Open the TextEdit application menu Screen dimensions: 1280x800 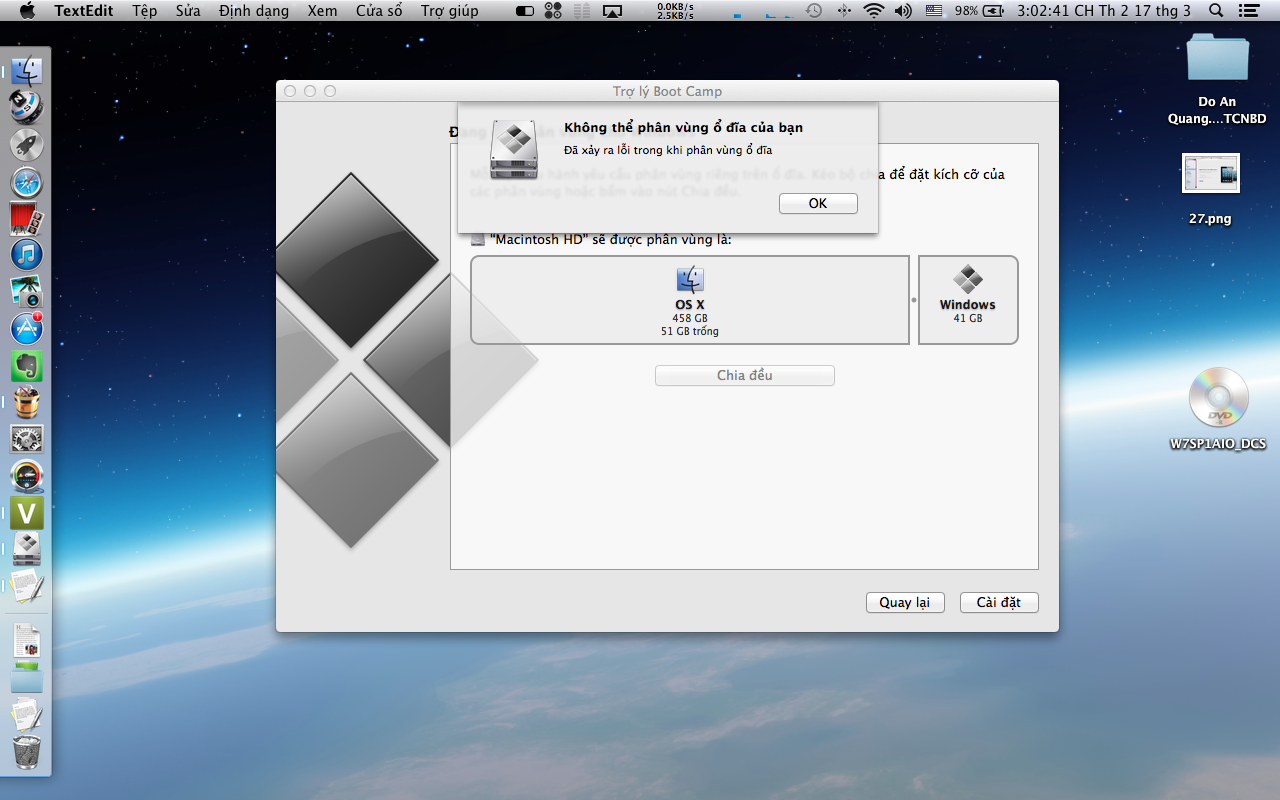pos(84,11)
